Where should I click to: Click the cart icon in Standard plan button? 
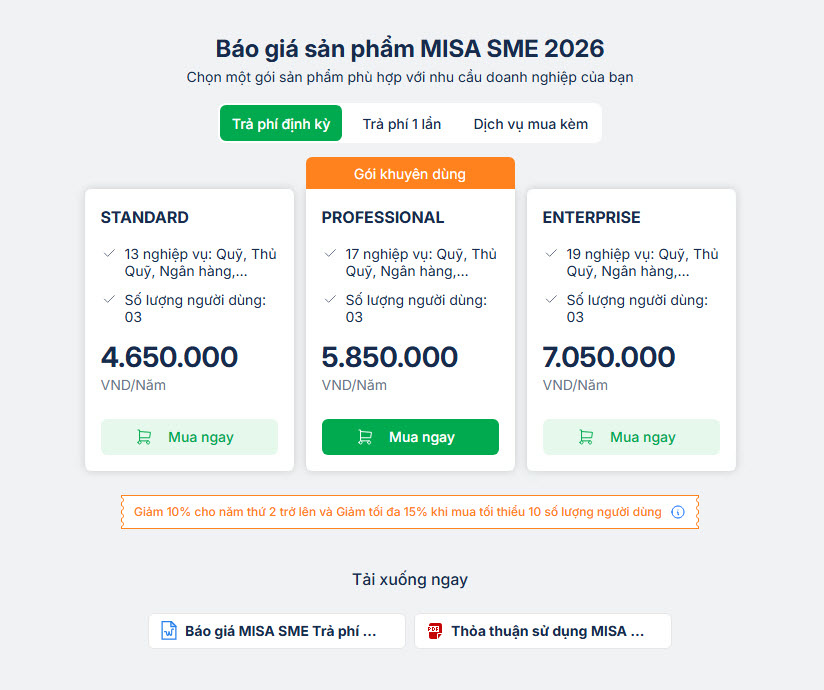(144, 437)
